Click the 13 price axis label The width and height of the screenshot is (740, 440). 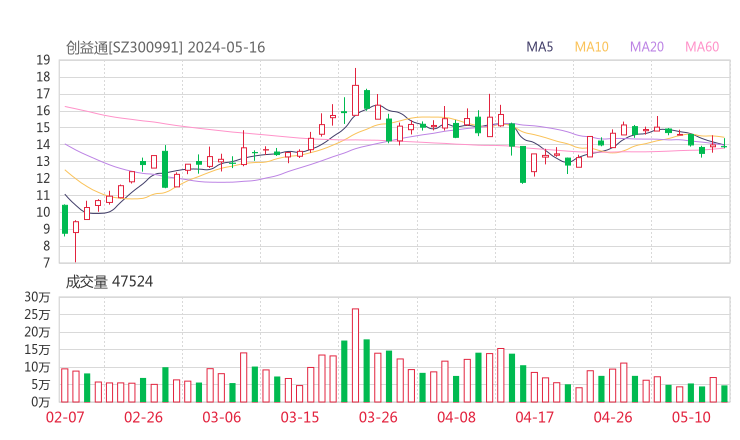43,161
